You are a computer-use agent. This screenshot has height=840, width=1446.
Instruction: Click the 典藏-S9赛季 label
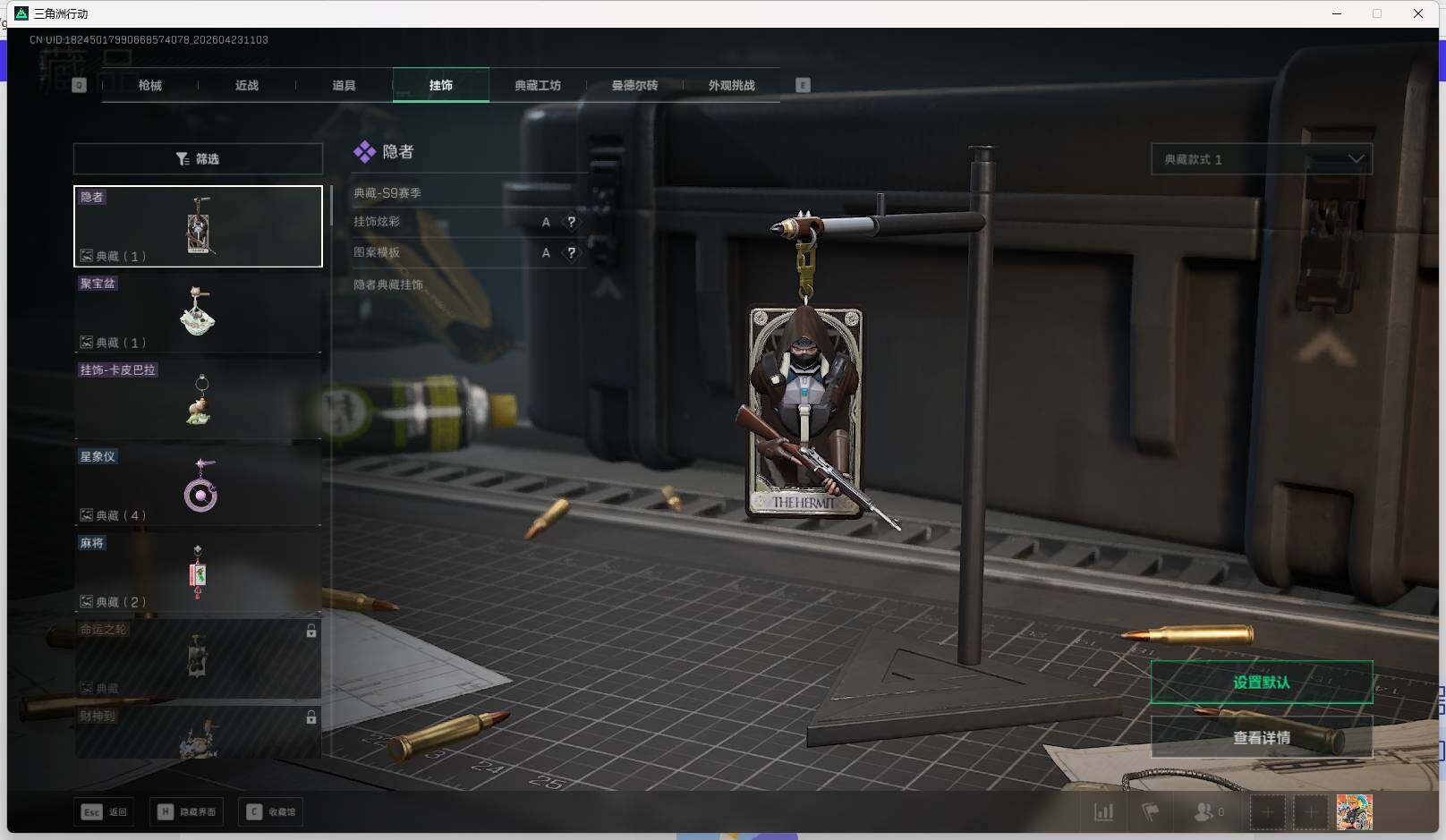tap(387, 193)
